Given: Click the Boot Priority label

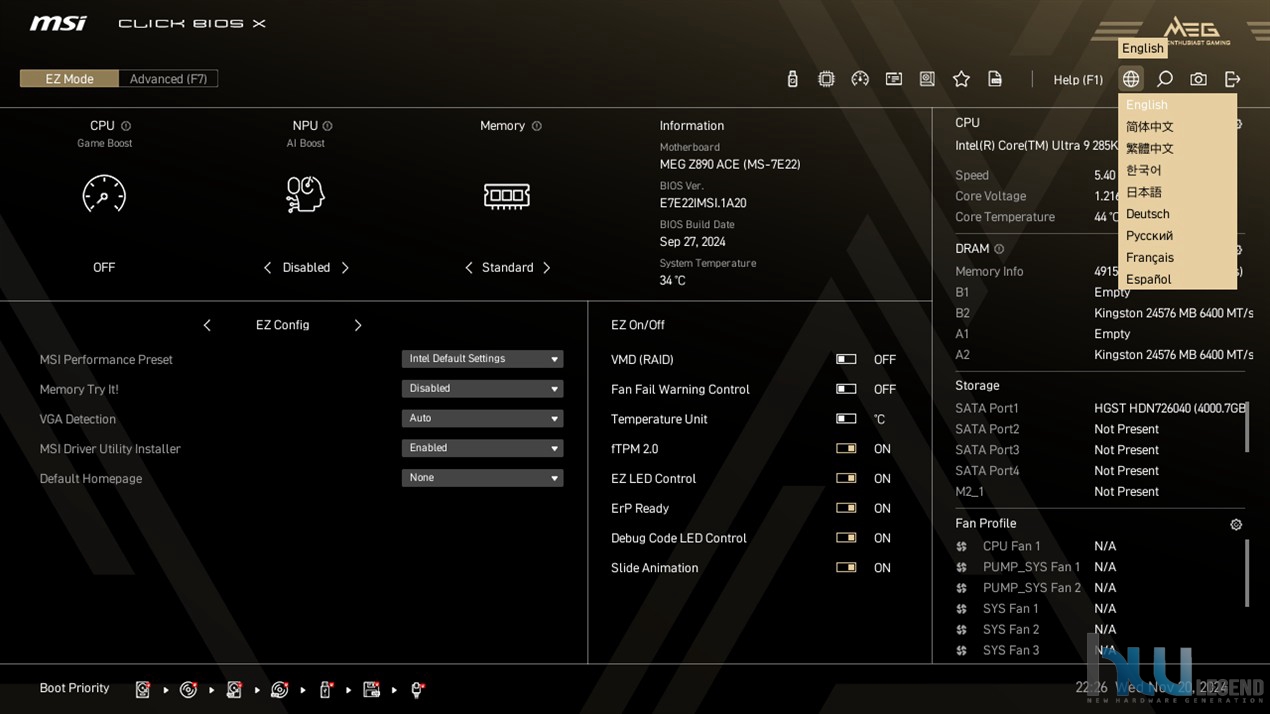Looking at the screenshot, I should click(x=74, y=688).
